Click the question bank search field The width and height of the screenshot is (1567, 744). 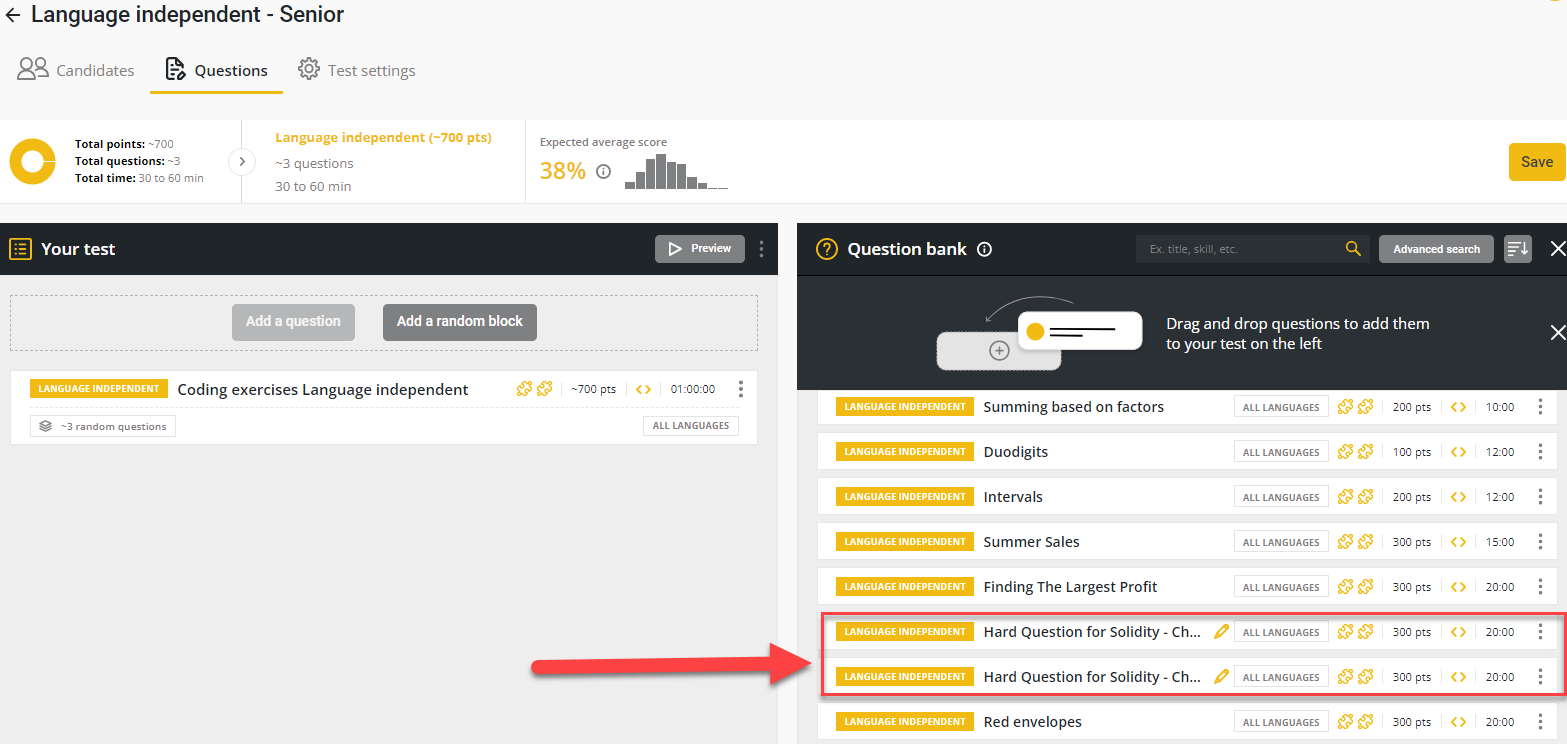[x=1240, y=249]
